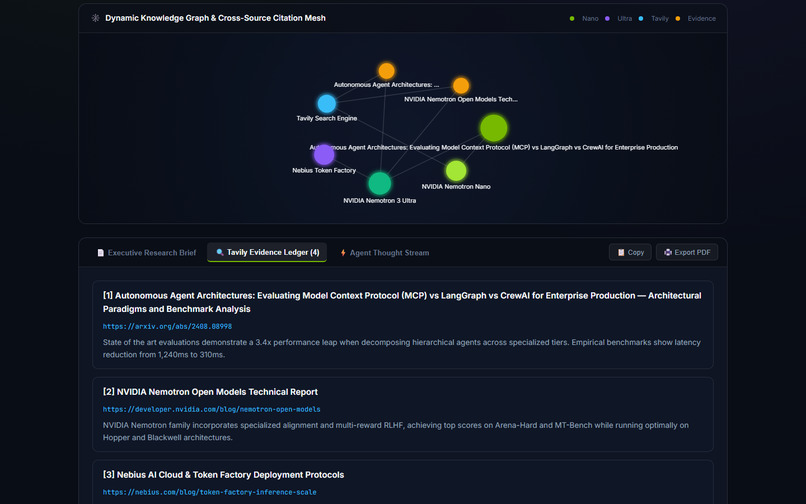Click the long central node label mentioning LangGraph vs CrewAI
Viewport: 806px width, 504px height.
click(493, 148)
